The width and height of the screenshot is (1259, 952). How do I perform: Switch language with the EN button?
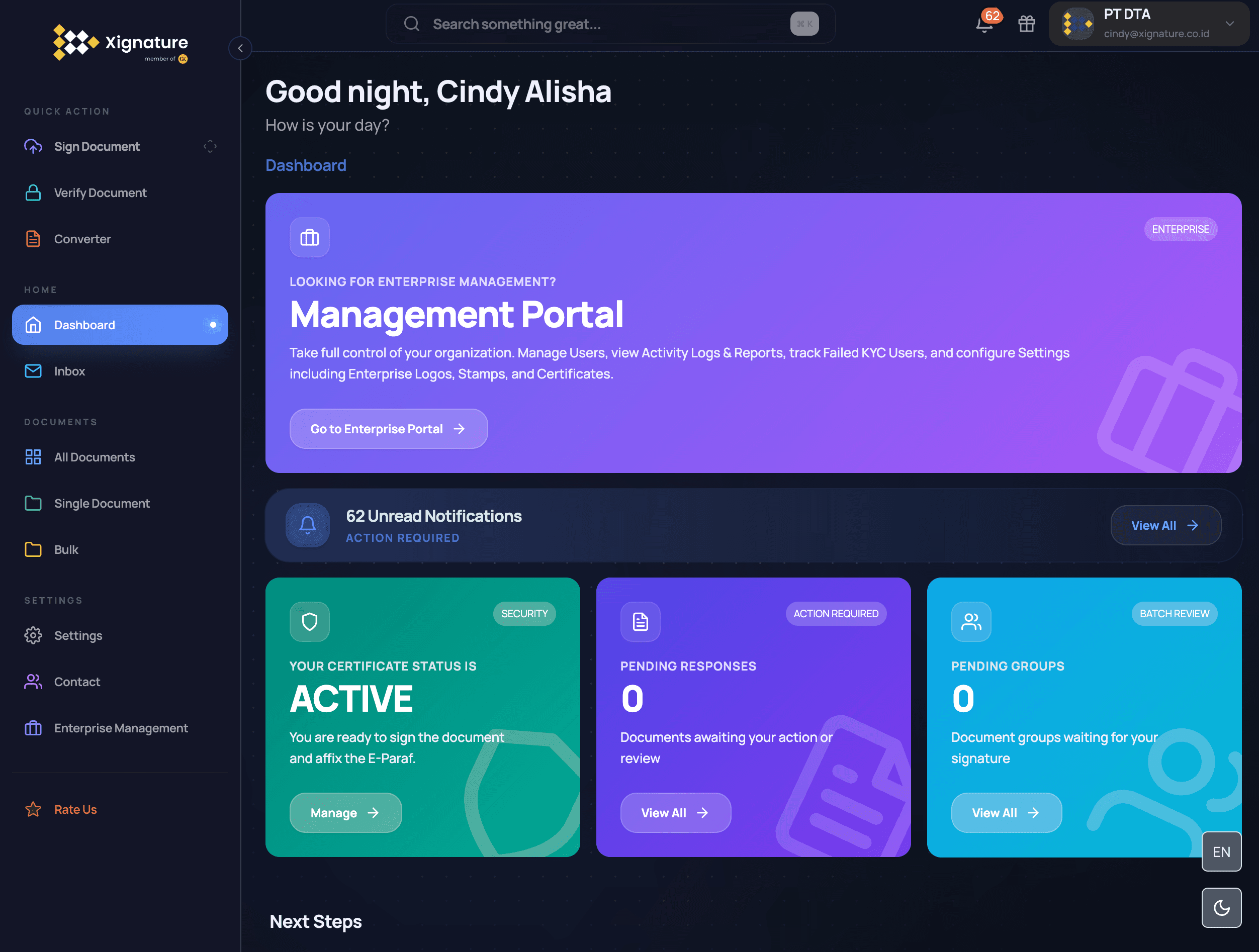[x=1221, y=851]
